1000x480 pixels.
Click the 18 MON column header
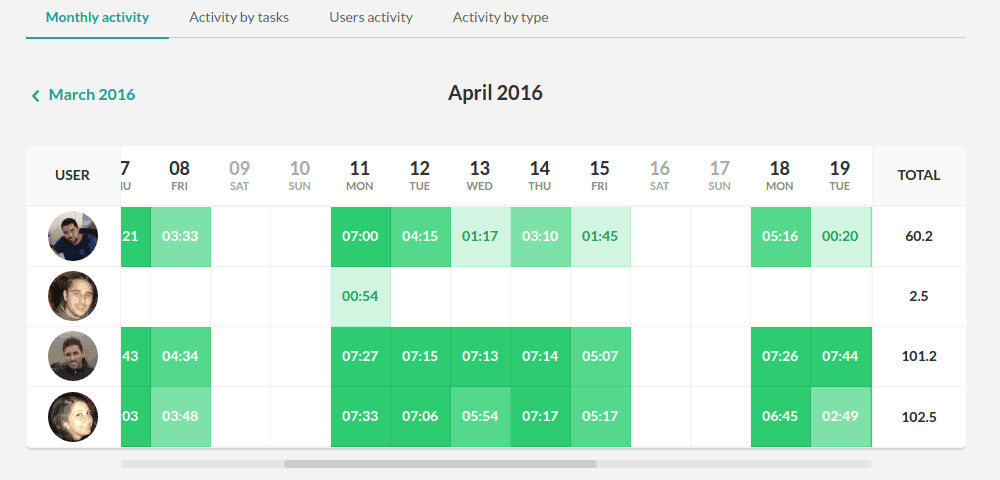[780, 175]
